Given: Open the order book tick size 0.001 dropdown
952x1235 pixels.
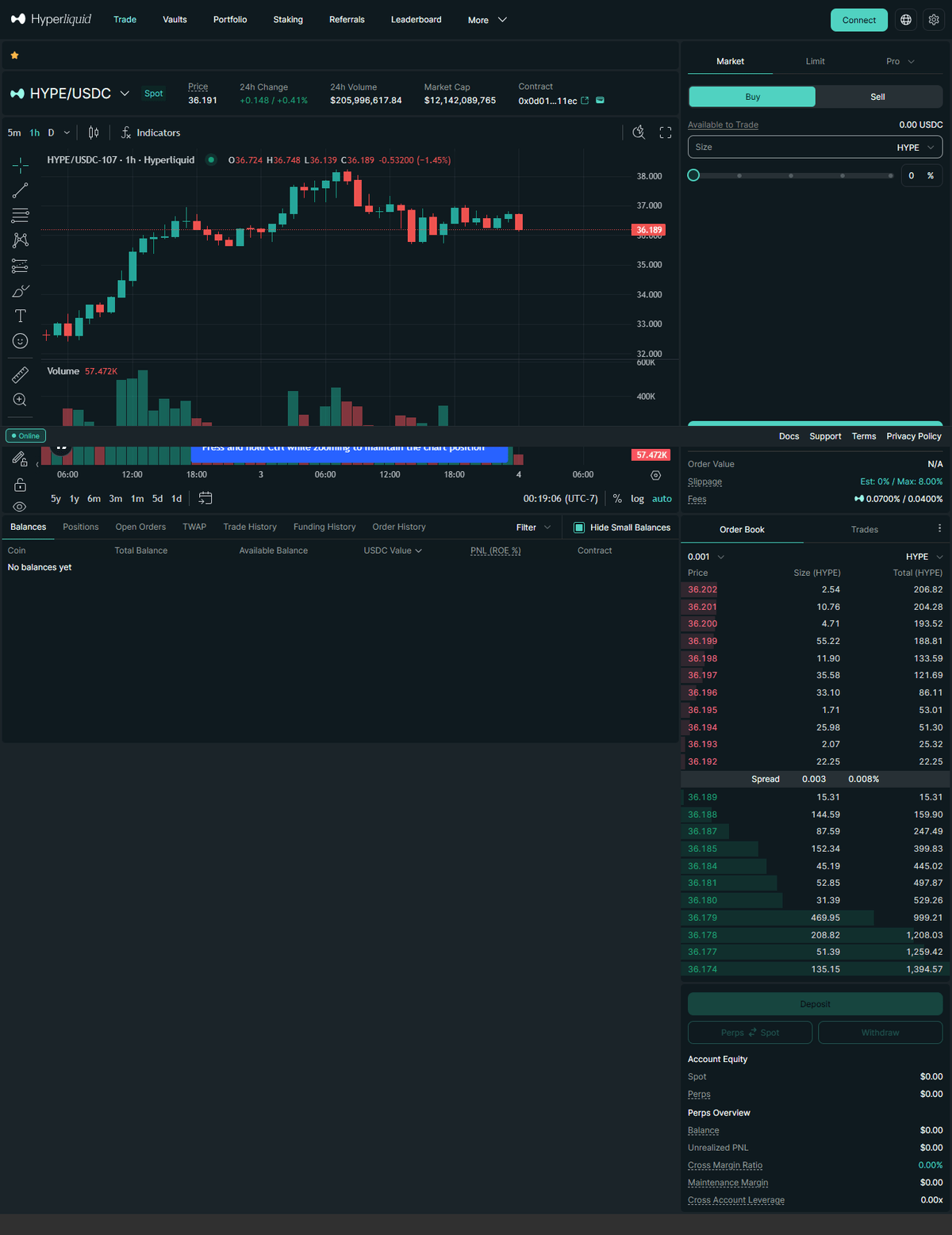Looking at the screenshot, I should click(706, 557).
